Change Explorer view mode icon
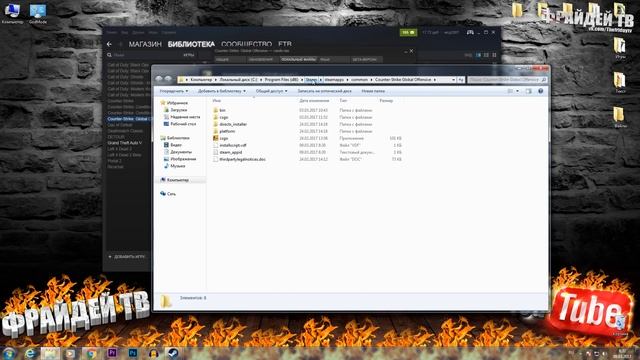Viewport: 640px width, 360px height. tap(510, 91)
